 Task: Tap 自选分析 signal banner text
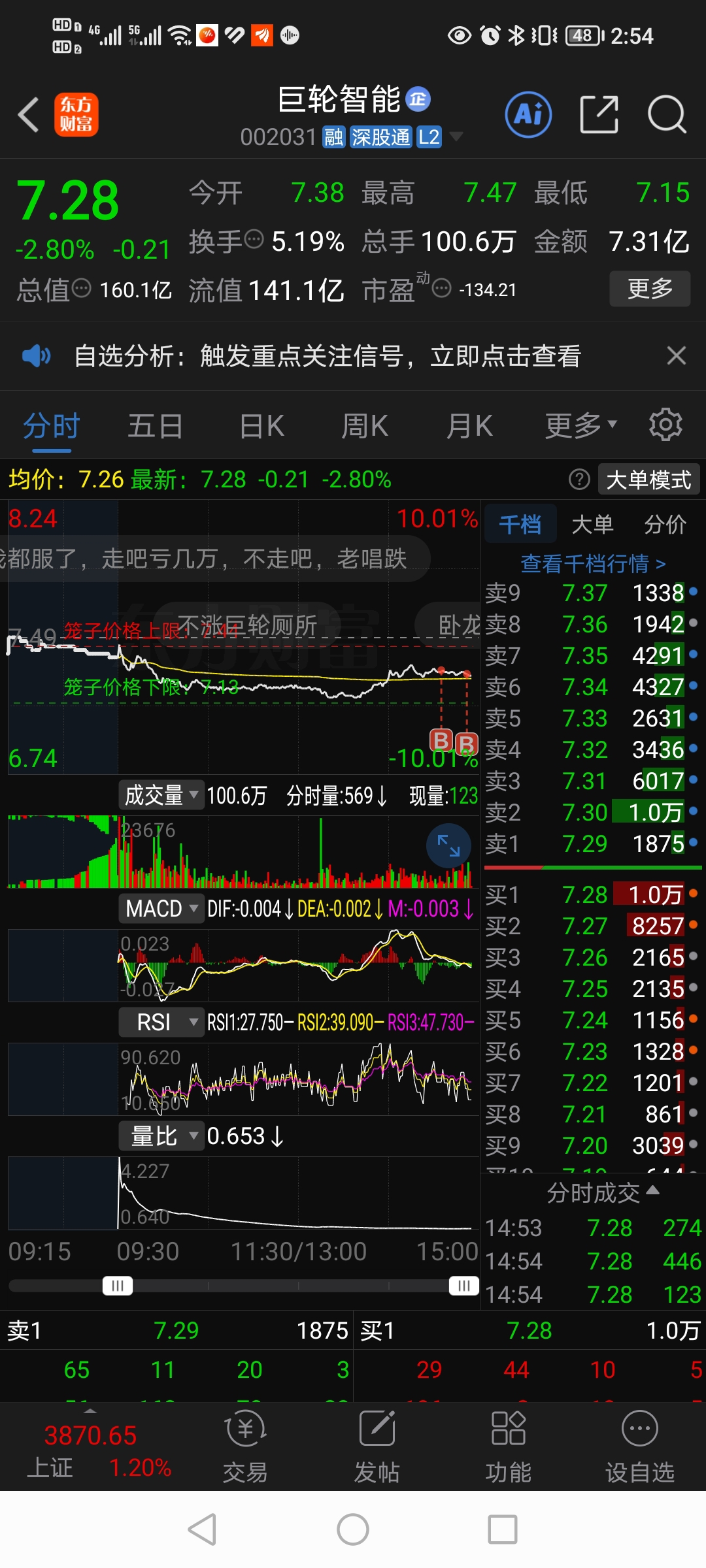[328, 355]
